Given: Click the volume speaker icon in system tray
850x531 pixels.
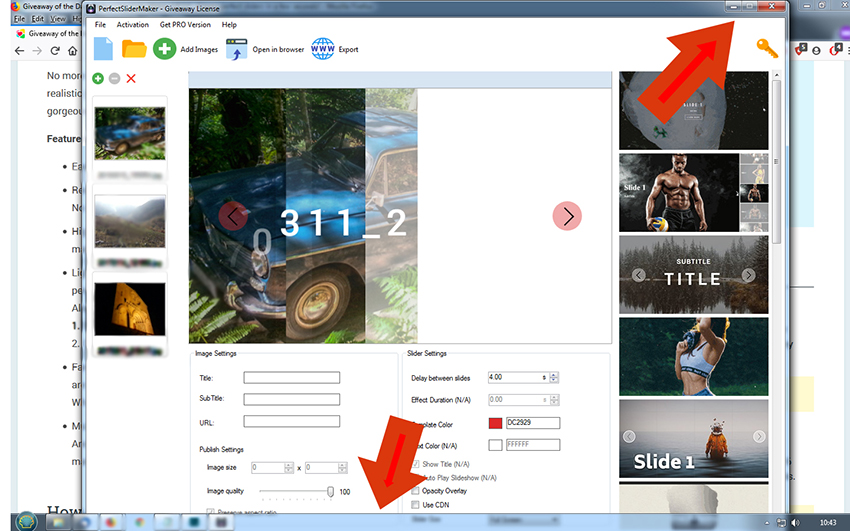Looking at the screenshot, I should point(795,522).
